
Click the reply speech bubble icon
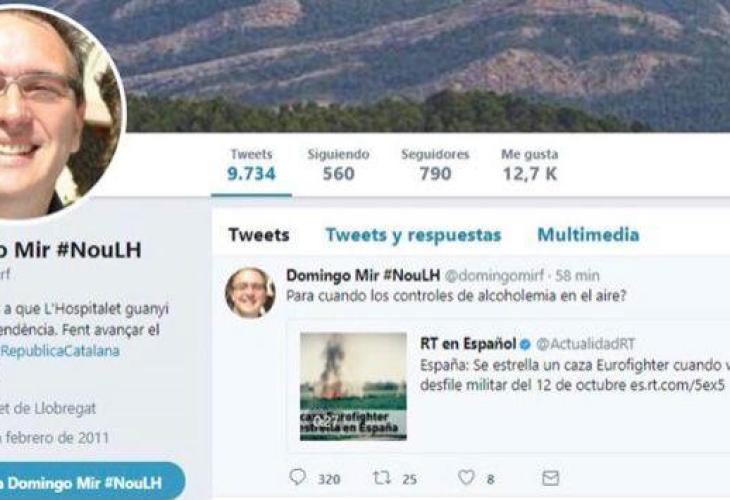click(x=297, y=477)
